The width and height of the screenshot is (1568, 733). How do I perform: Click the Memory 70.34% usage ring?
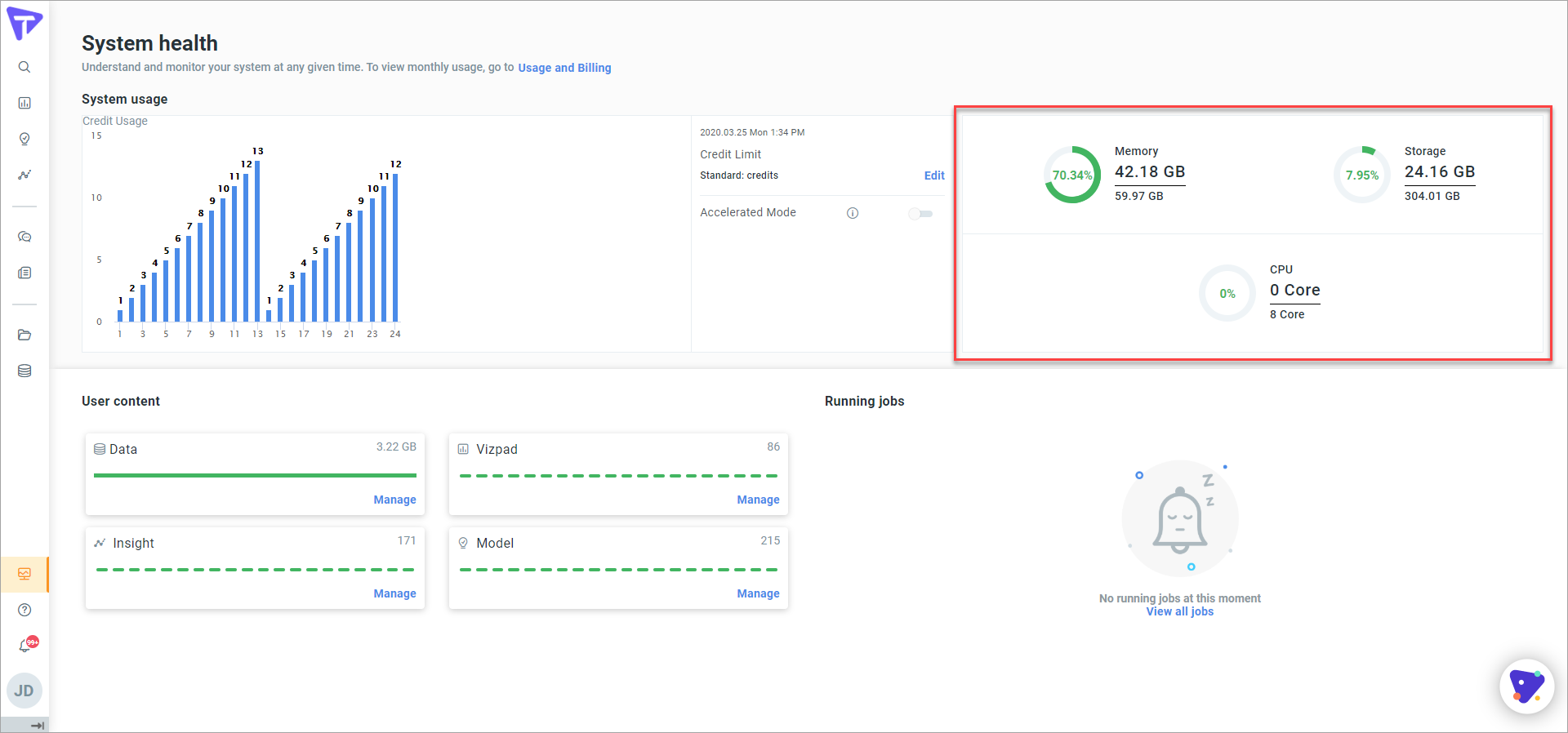pyautogui.click(x=1072, y=175)
